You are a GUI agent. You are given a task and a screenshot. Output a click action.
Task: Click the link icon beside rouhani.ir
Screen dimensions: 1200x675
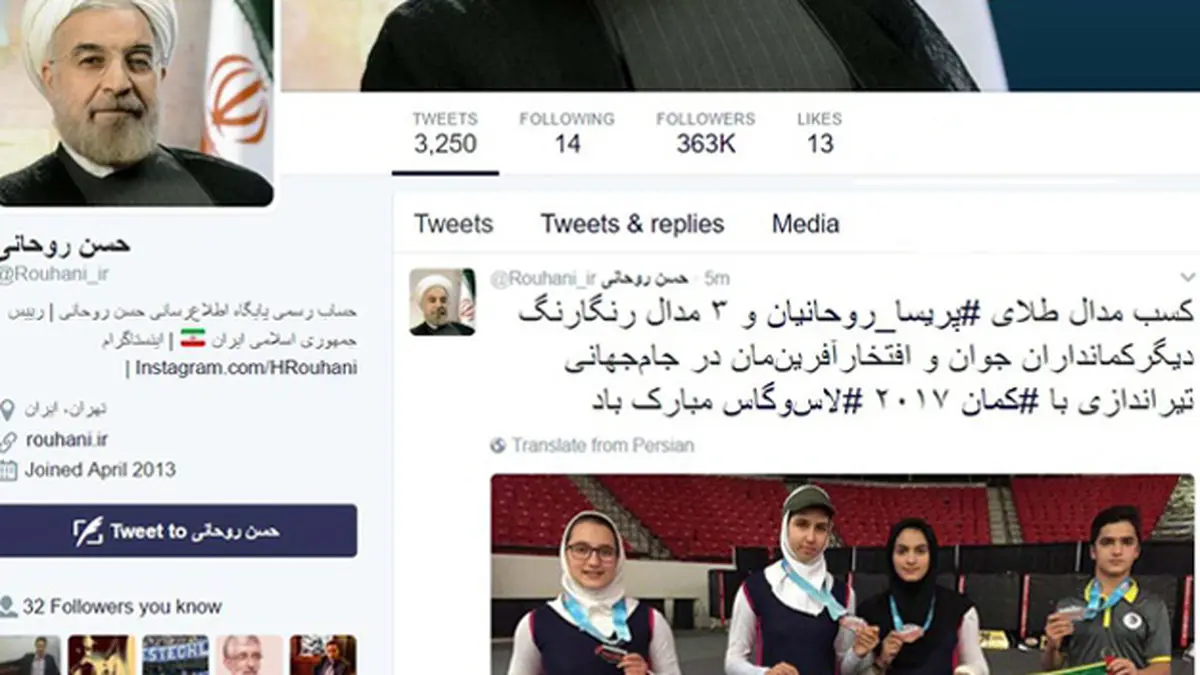pyautogui.click(x=8, y=440)
